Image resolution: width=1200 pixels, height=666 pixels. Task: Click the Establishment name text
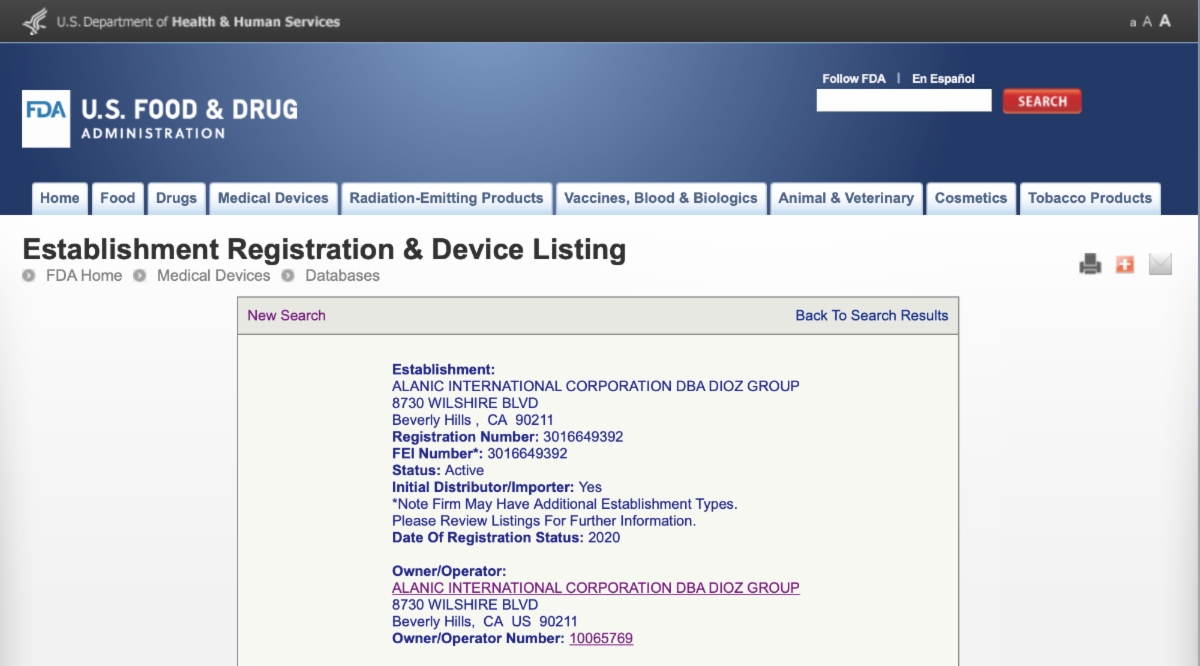pos(596,386)
